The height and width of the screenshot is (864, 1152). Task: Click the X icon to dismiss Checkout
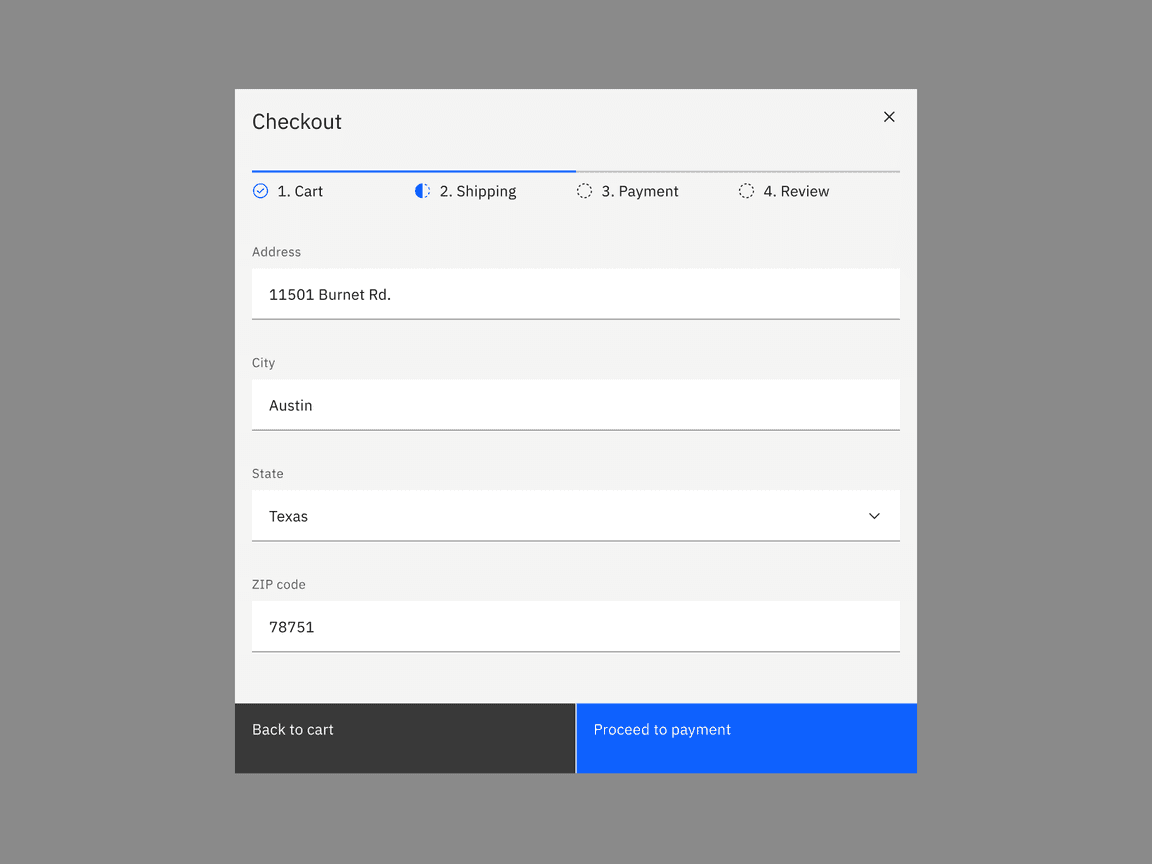(x=889, y=117)
